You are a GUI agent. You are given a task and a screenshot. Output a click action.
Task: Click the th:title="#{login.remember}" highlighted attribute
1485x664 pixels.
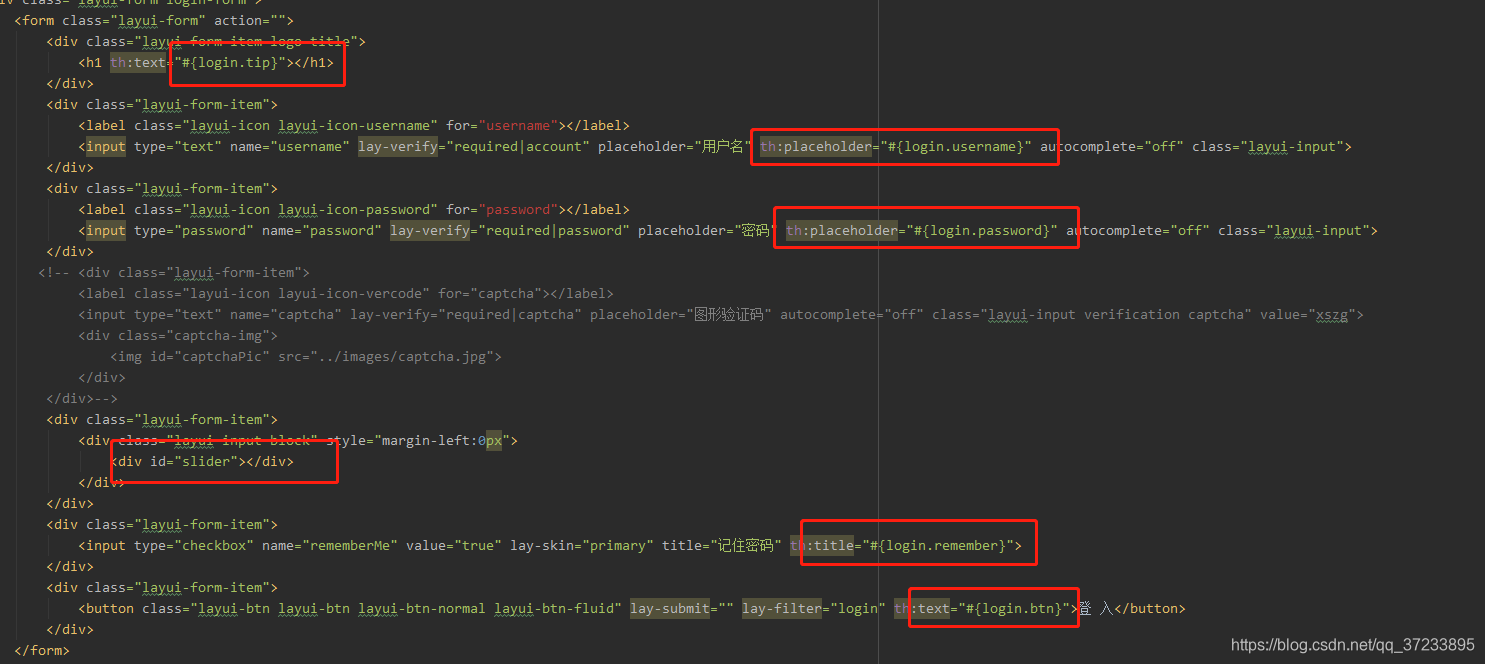coord(916,544)
